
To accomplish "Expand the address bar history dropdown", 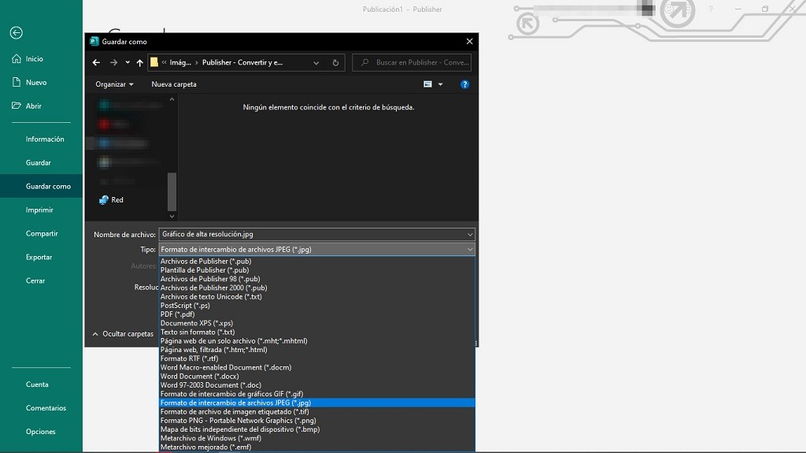I will (x=316, y=63).
